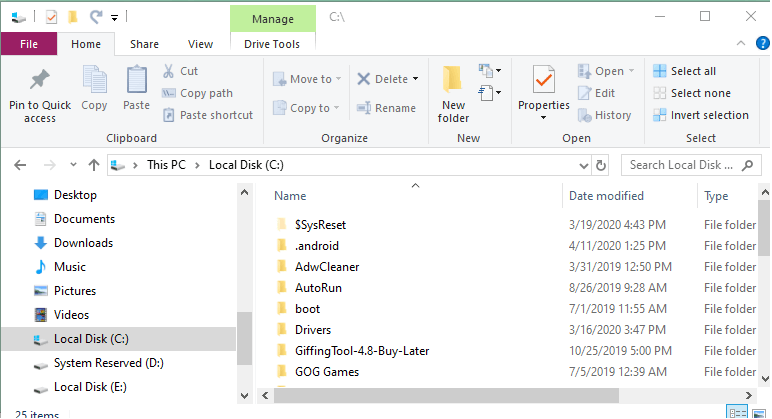Select System Reserved (D:) drive
Image resolution: width=772 pixels, height=419 pixels.
[x=108, y=363]
